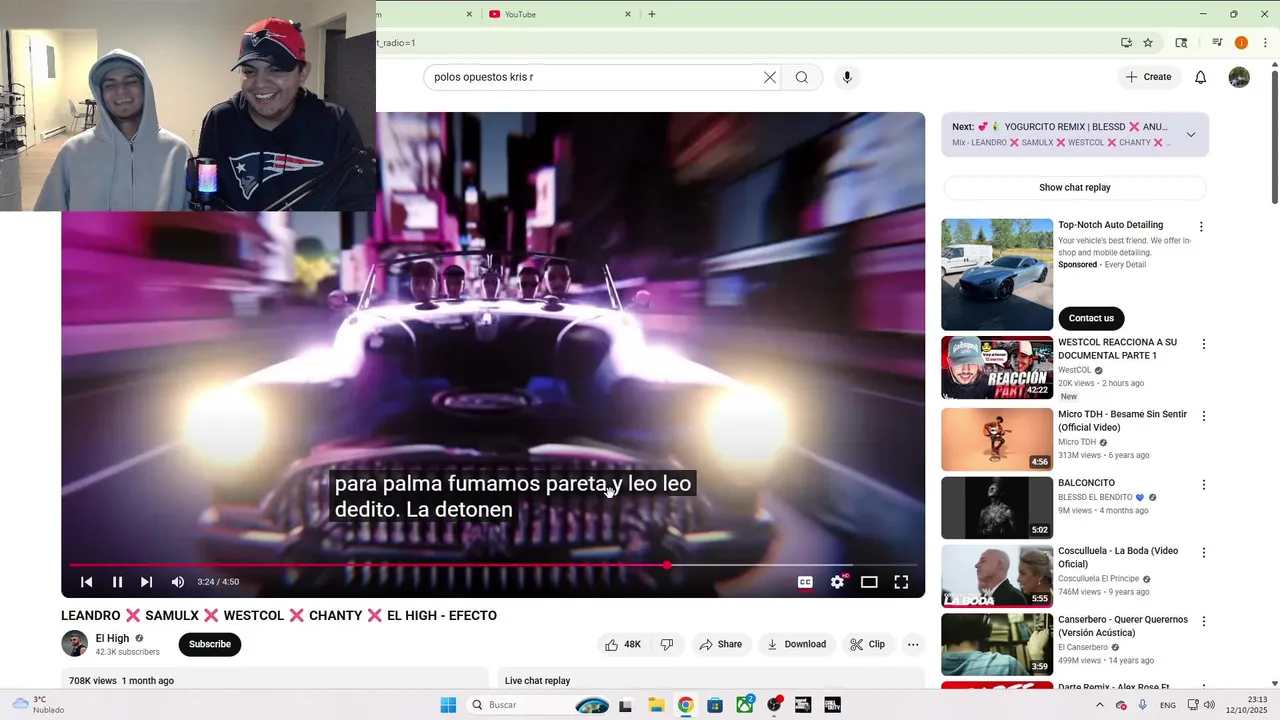Open video settings gear
1280x720 pixels.
pos(838,582)
